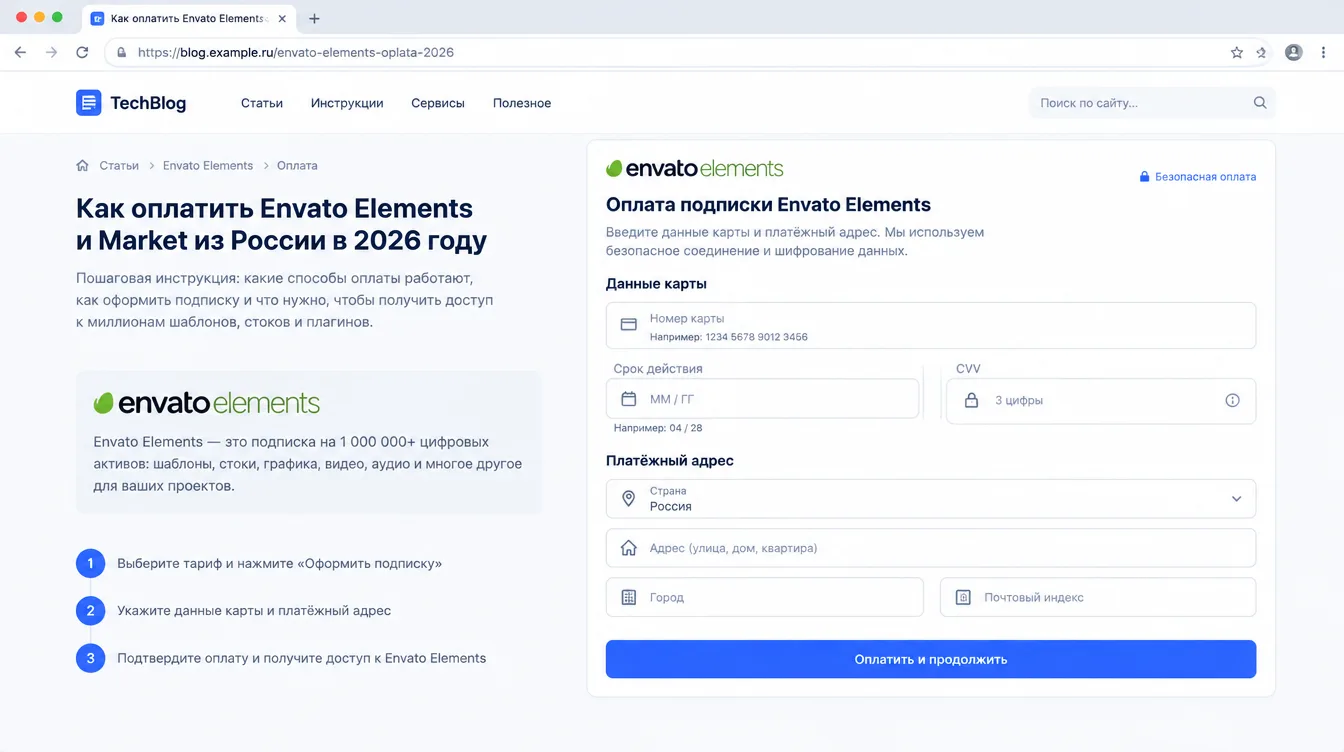Click the building icon in the Город field
Viewport: 1344px width, 752px height.
click(629, 597)
